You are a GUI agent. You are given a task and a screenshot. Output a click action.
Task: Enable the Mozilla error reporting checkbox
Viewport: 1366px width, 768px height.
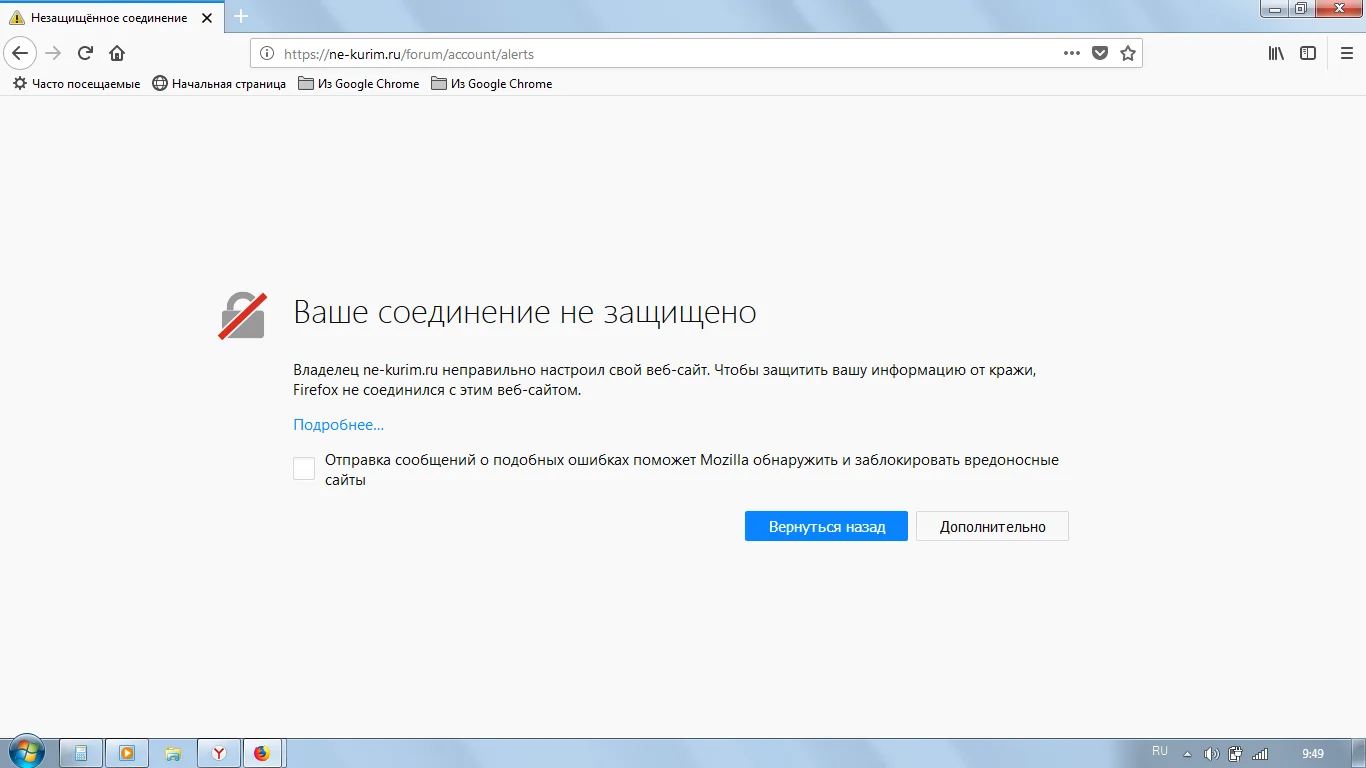click(x=303, y=467)
